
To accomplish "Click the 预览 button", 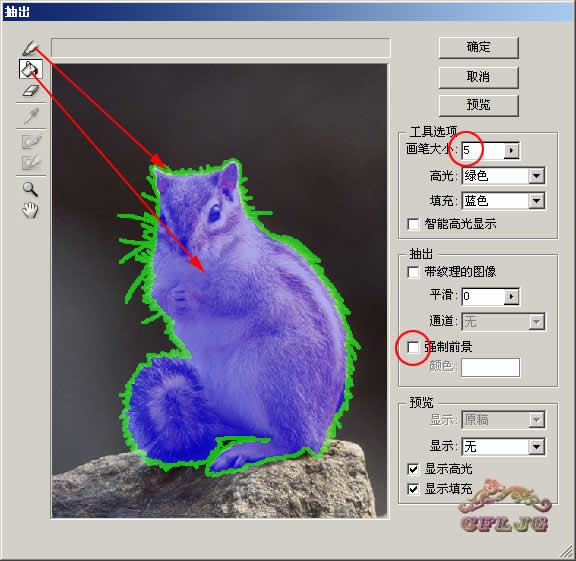I will click(479, 105).
